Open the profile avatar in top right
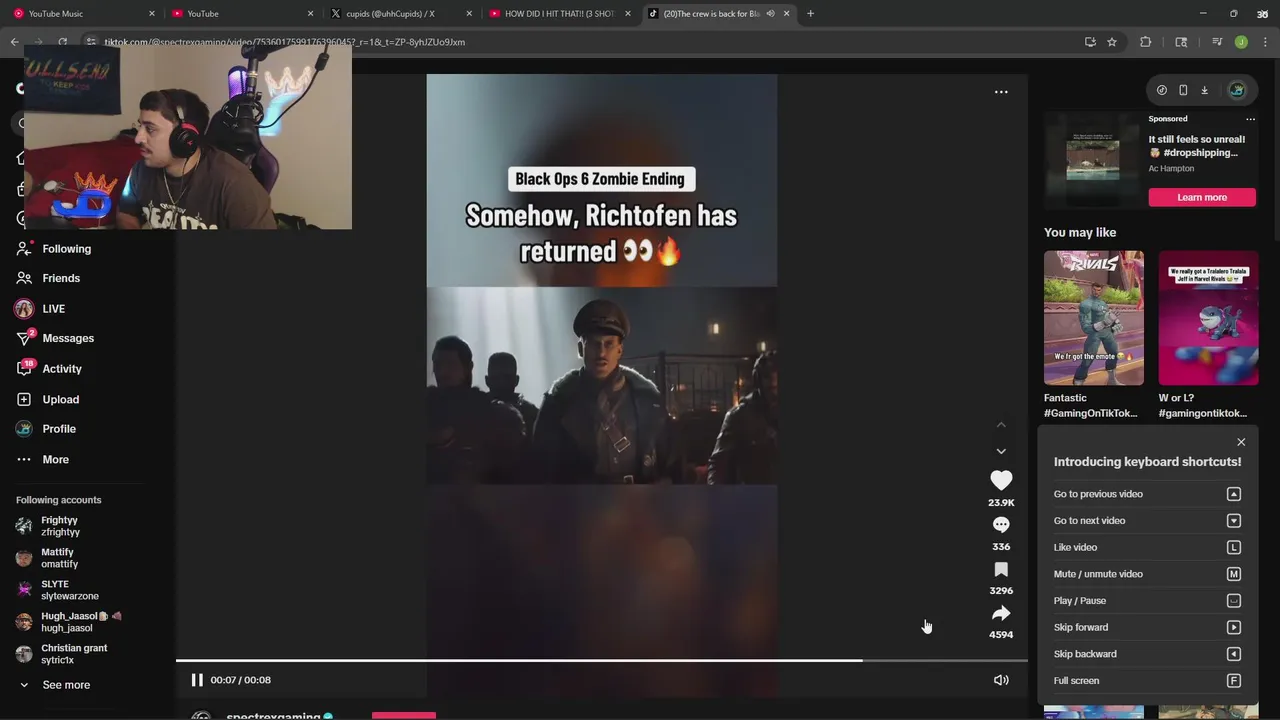 coord(1237,90)
